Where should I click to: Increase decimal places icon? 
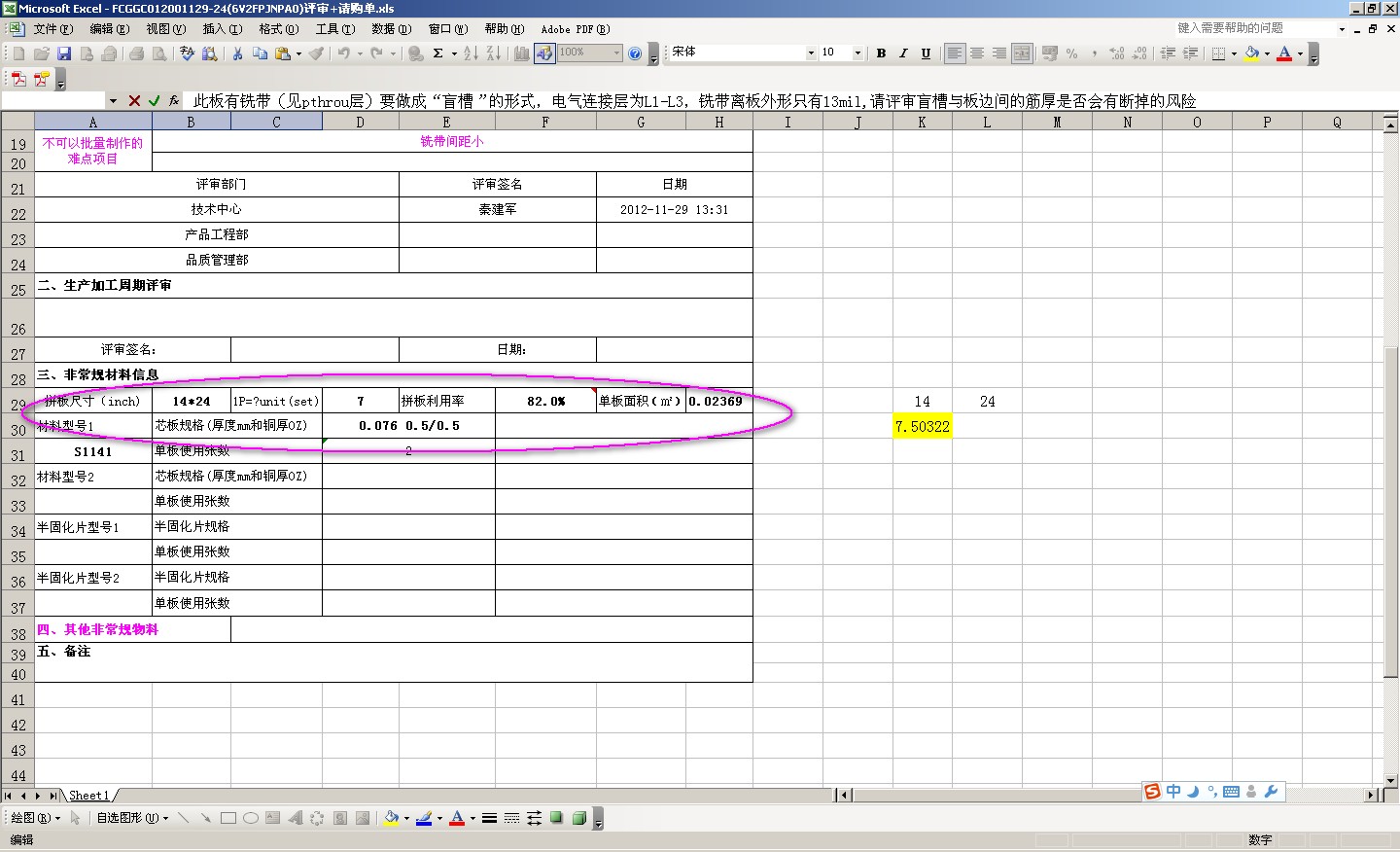tap(1117, 53)
